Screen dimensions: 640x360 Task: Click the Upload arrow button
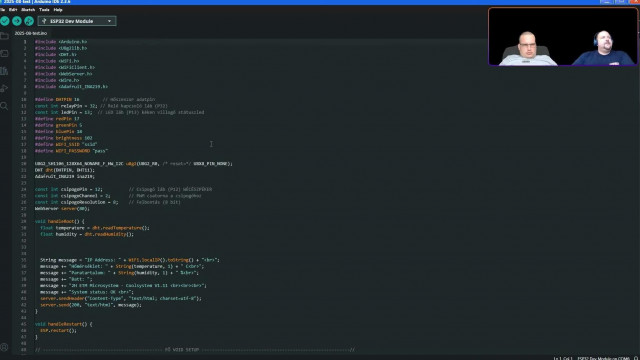coord(17,21)
